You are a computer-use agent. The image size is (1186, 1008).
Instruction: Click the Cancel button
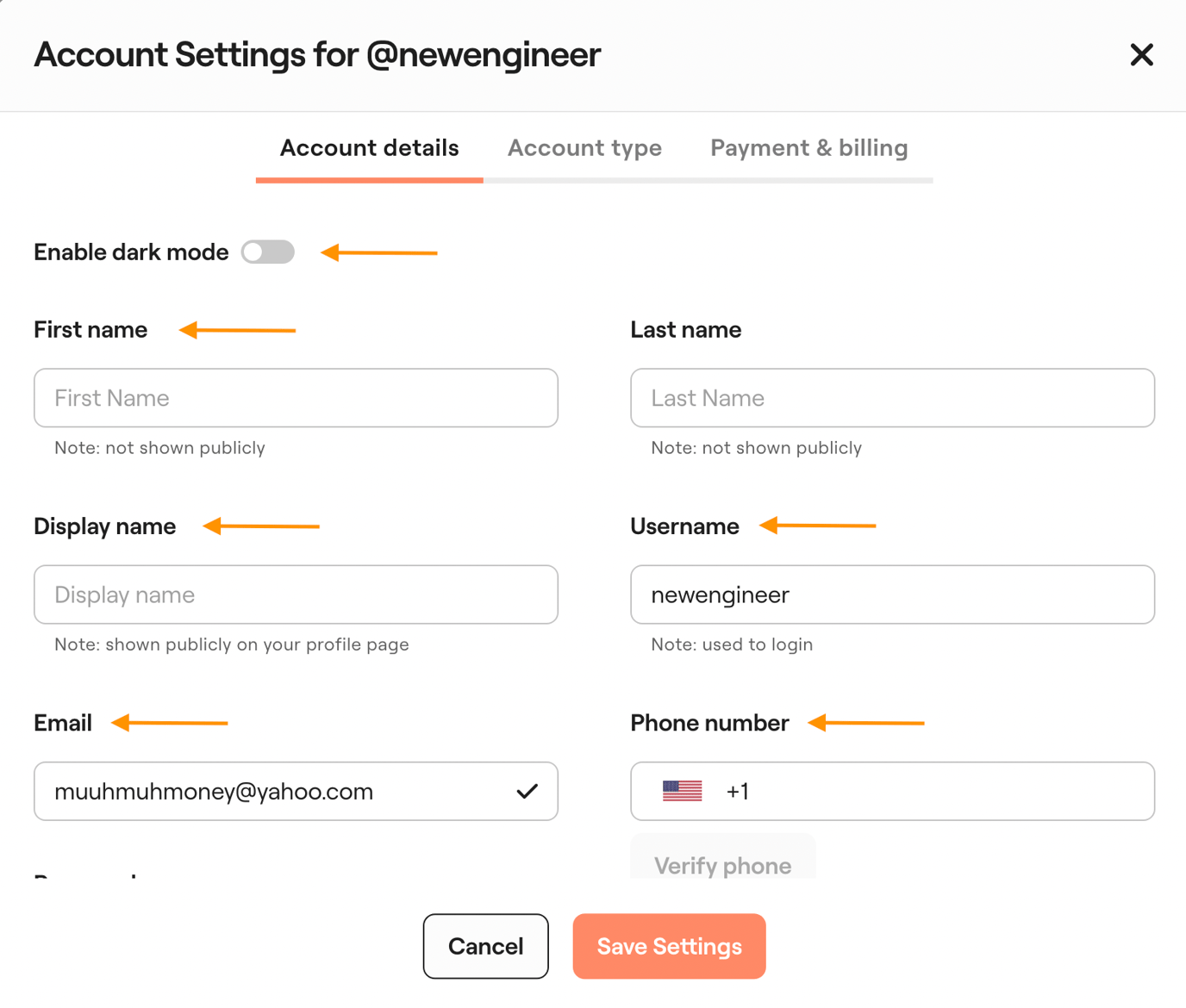(x=485, y=946)
